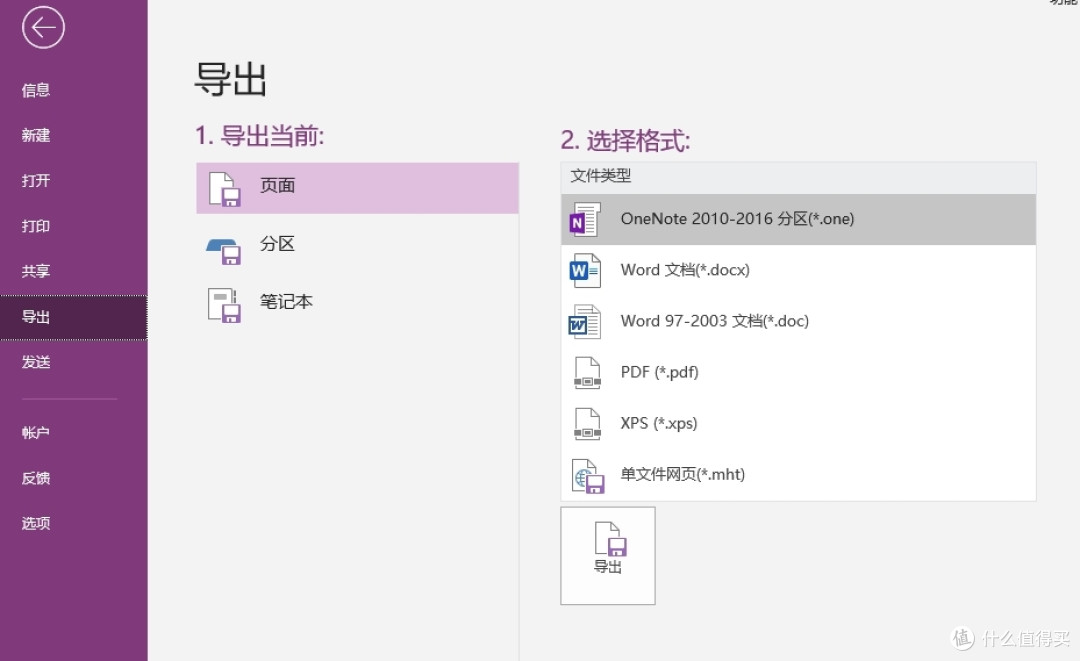Select the 发送 section
1080x661 pixels.
(35, 362)
